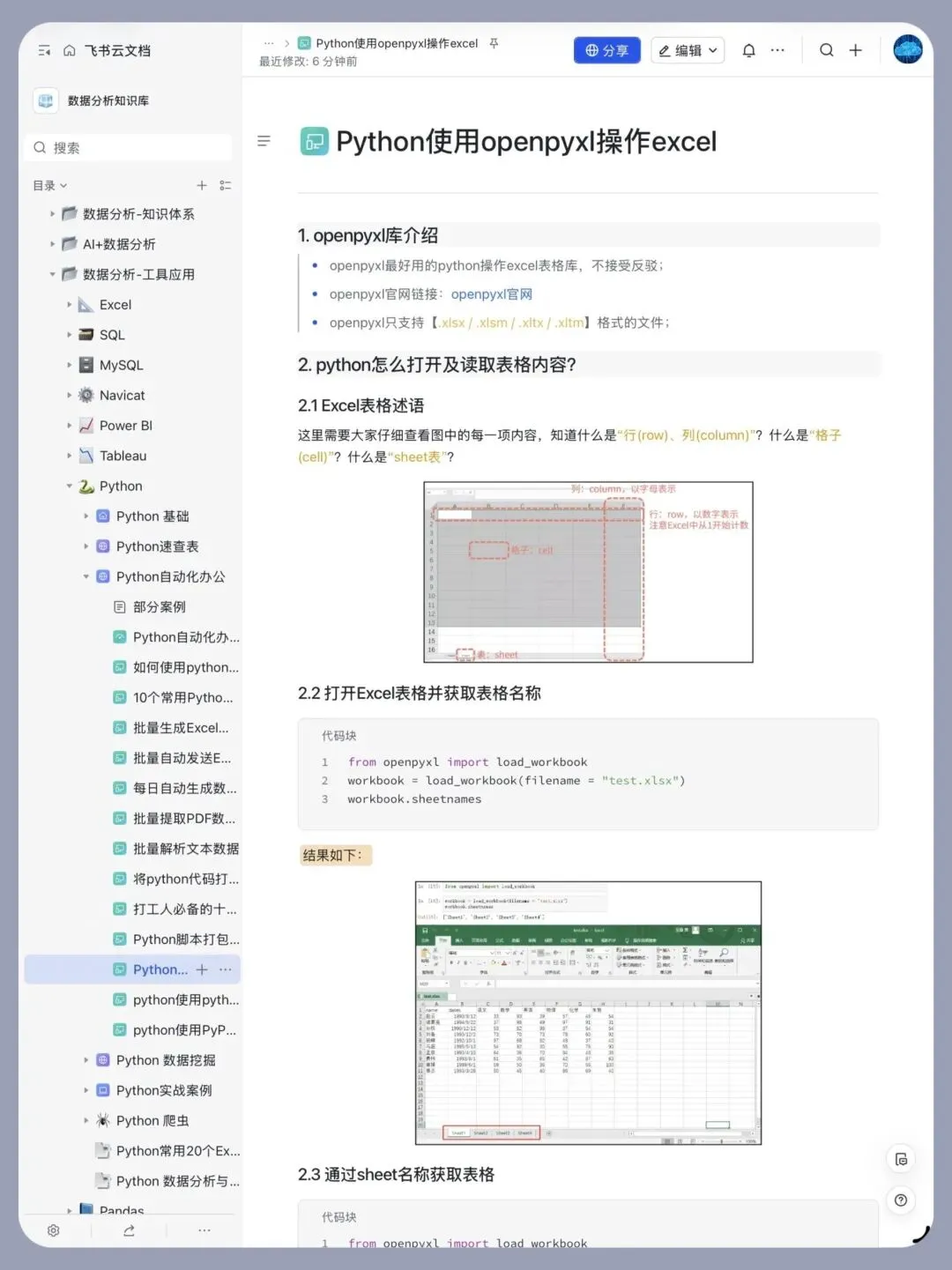Screen dimensions: 952x1270
Task: Open more options on selected Python... row
Action: point(226,969)
